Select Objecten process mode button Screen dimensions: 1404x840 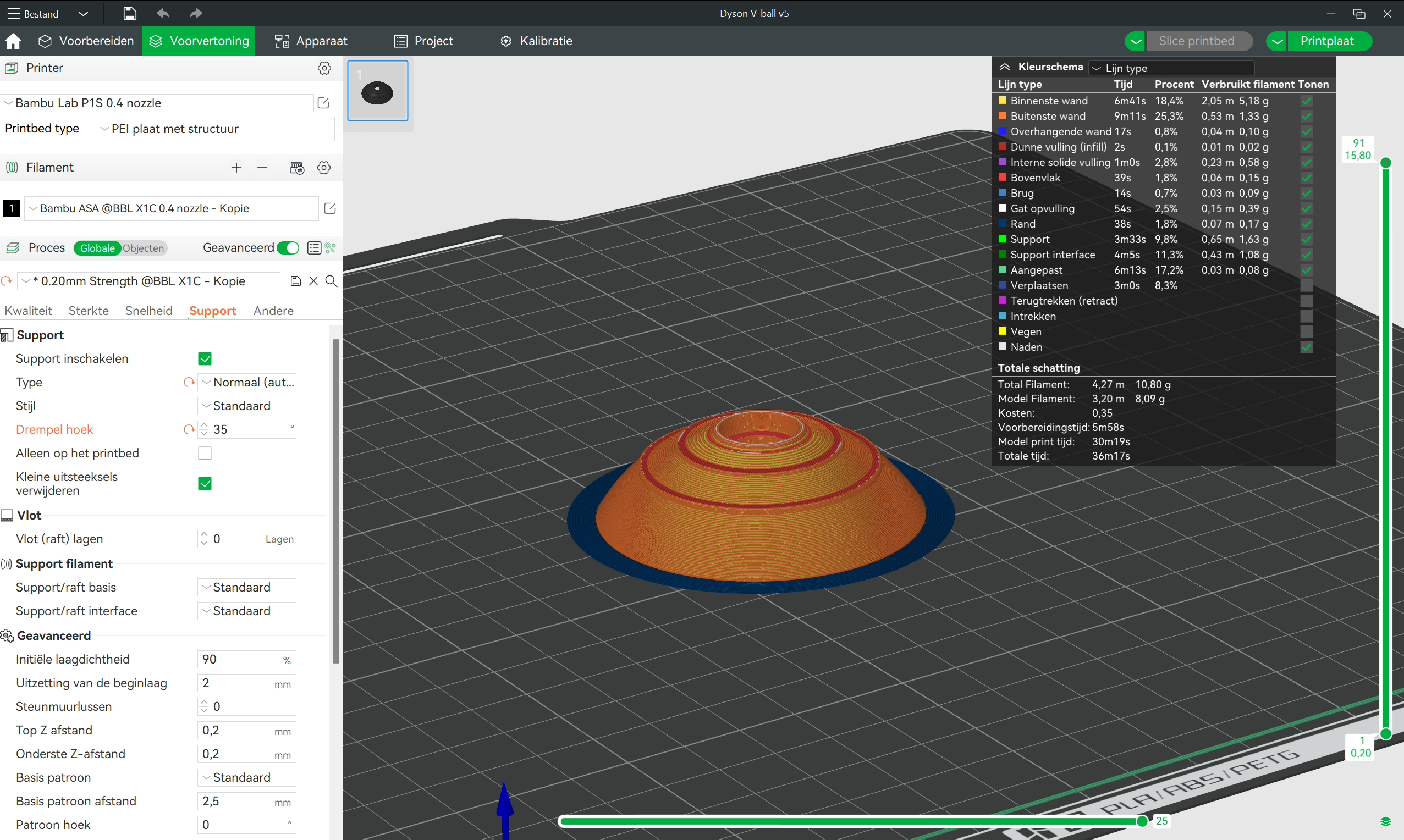[143, 248]
